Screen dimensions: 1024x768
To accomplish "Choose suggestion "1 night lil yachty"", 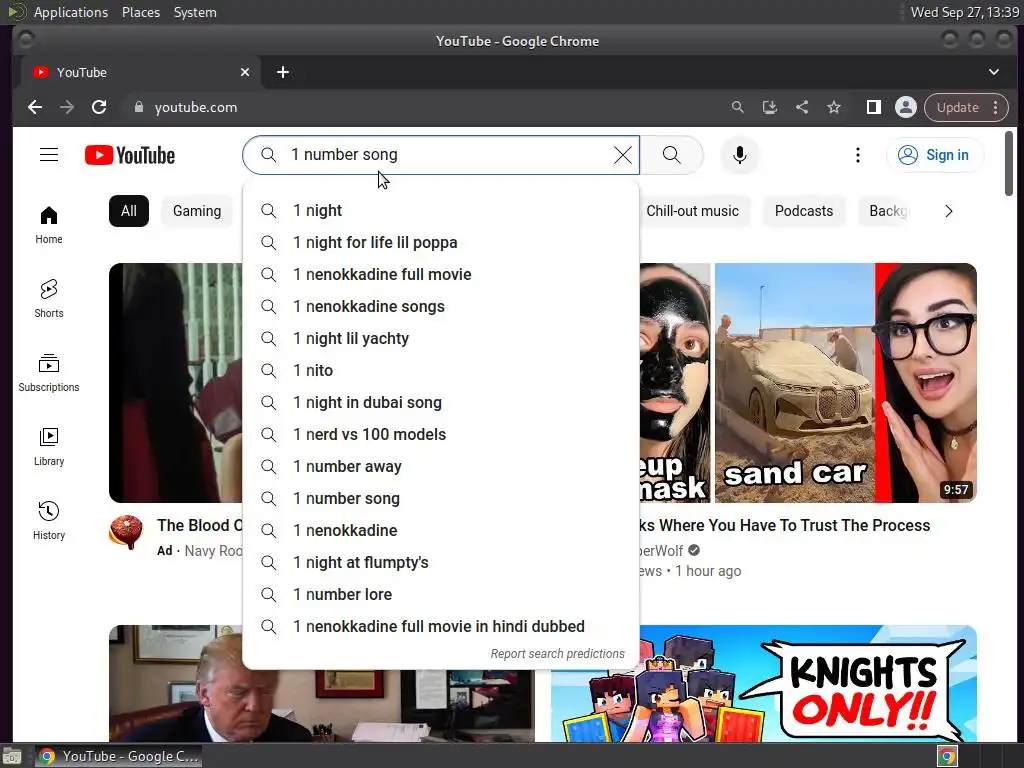I will 441,338.
